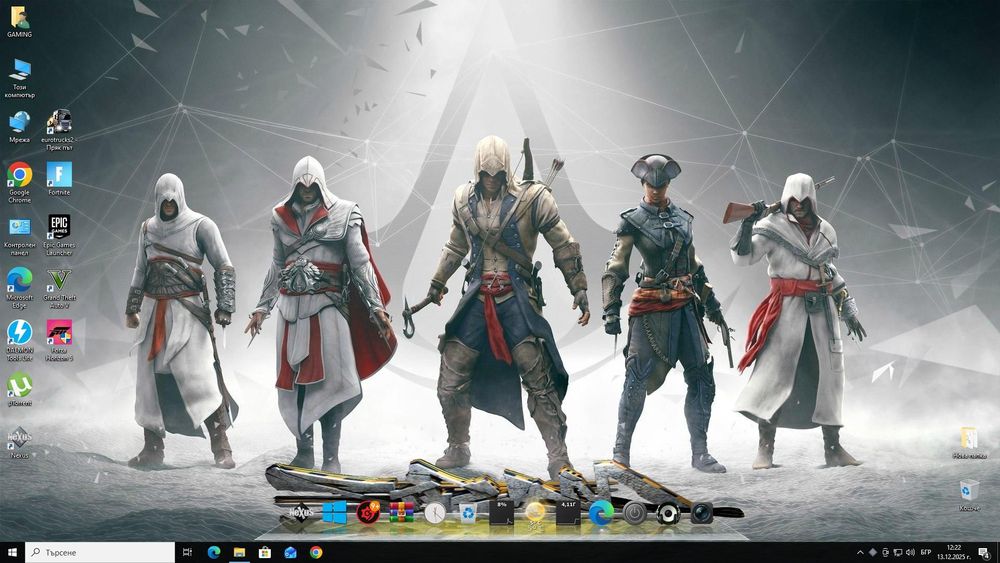Select the Forza Horizon 5 shortcut
This screenshot has height=563, width=1000.
59,340
